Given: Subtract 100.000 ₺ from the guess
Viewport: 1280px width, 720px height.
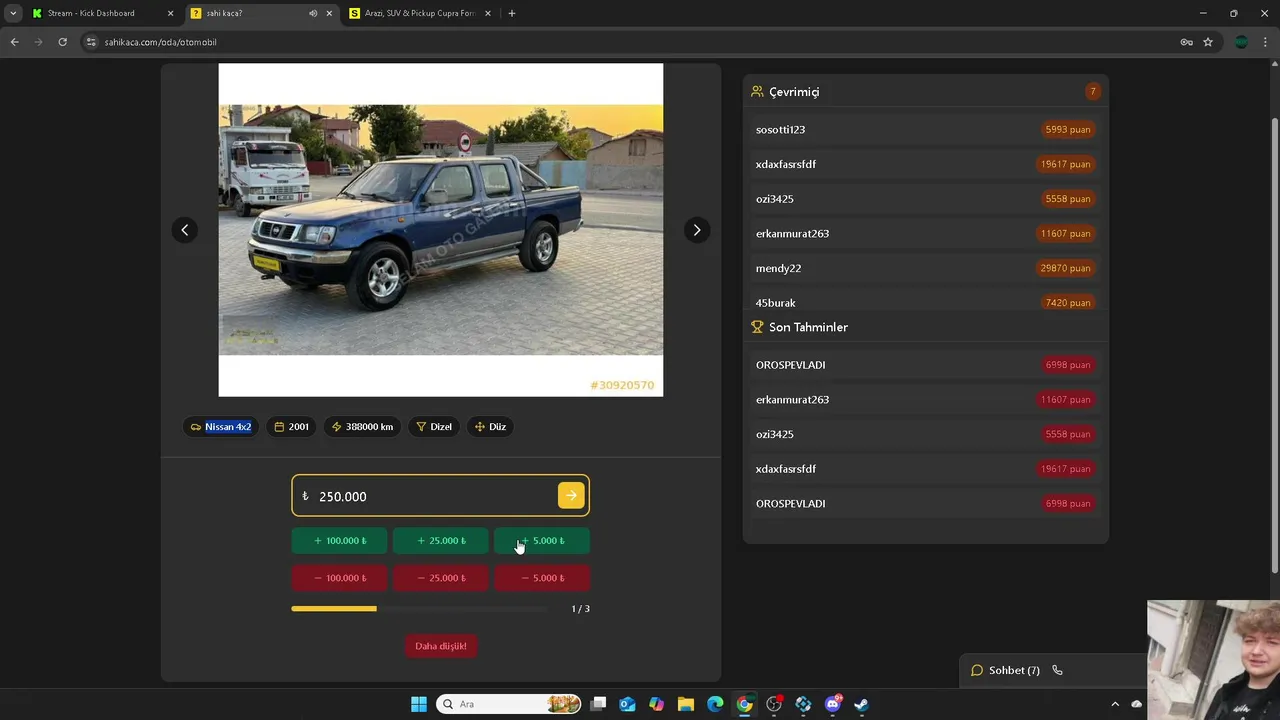Looking at the screenshot, I should [x=339, y=578].
